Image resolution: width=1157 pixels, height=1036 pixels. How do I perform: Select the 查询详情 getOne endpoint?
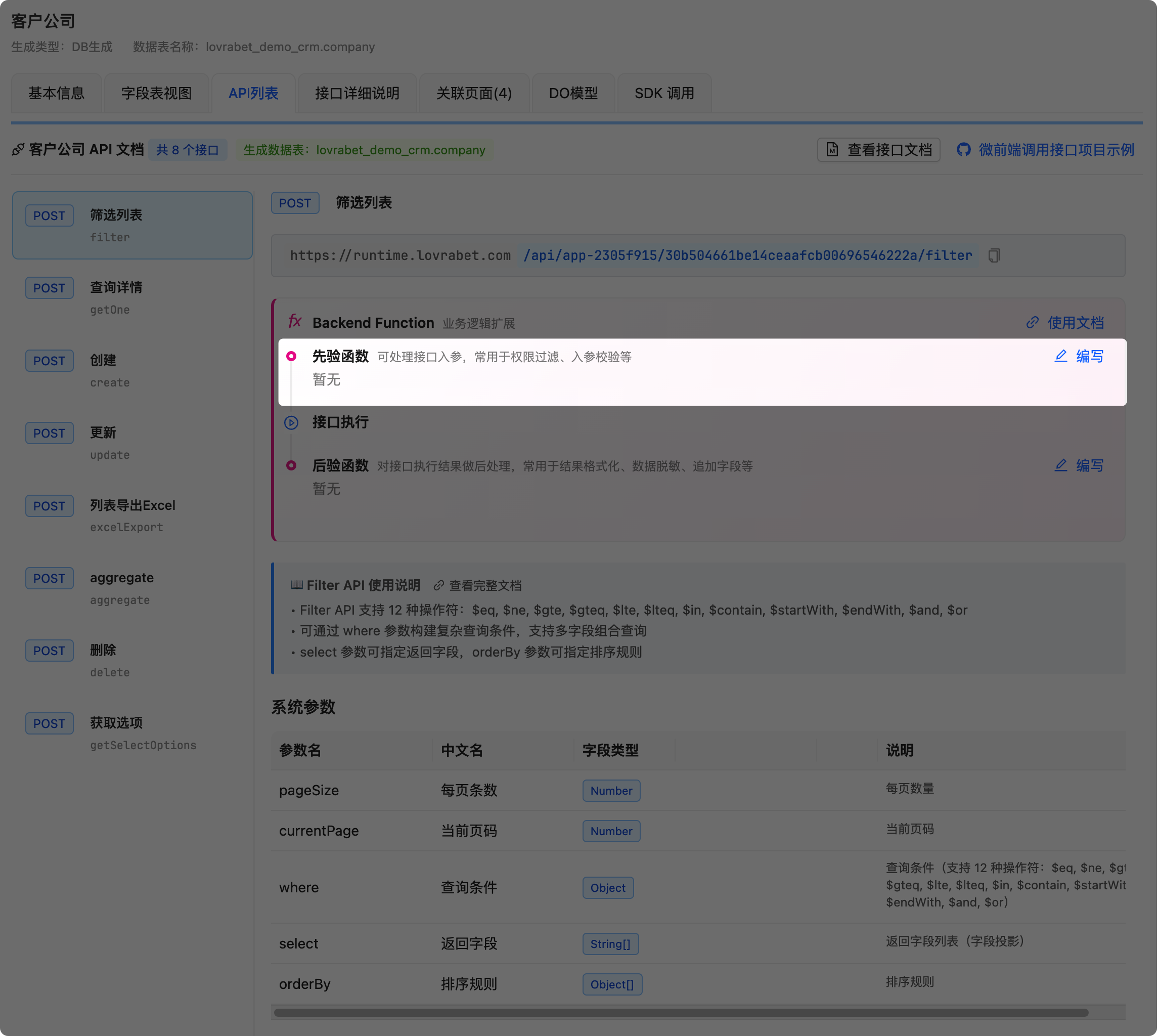(132, 298)
